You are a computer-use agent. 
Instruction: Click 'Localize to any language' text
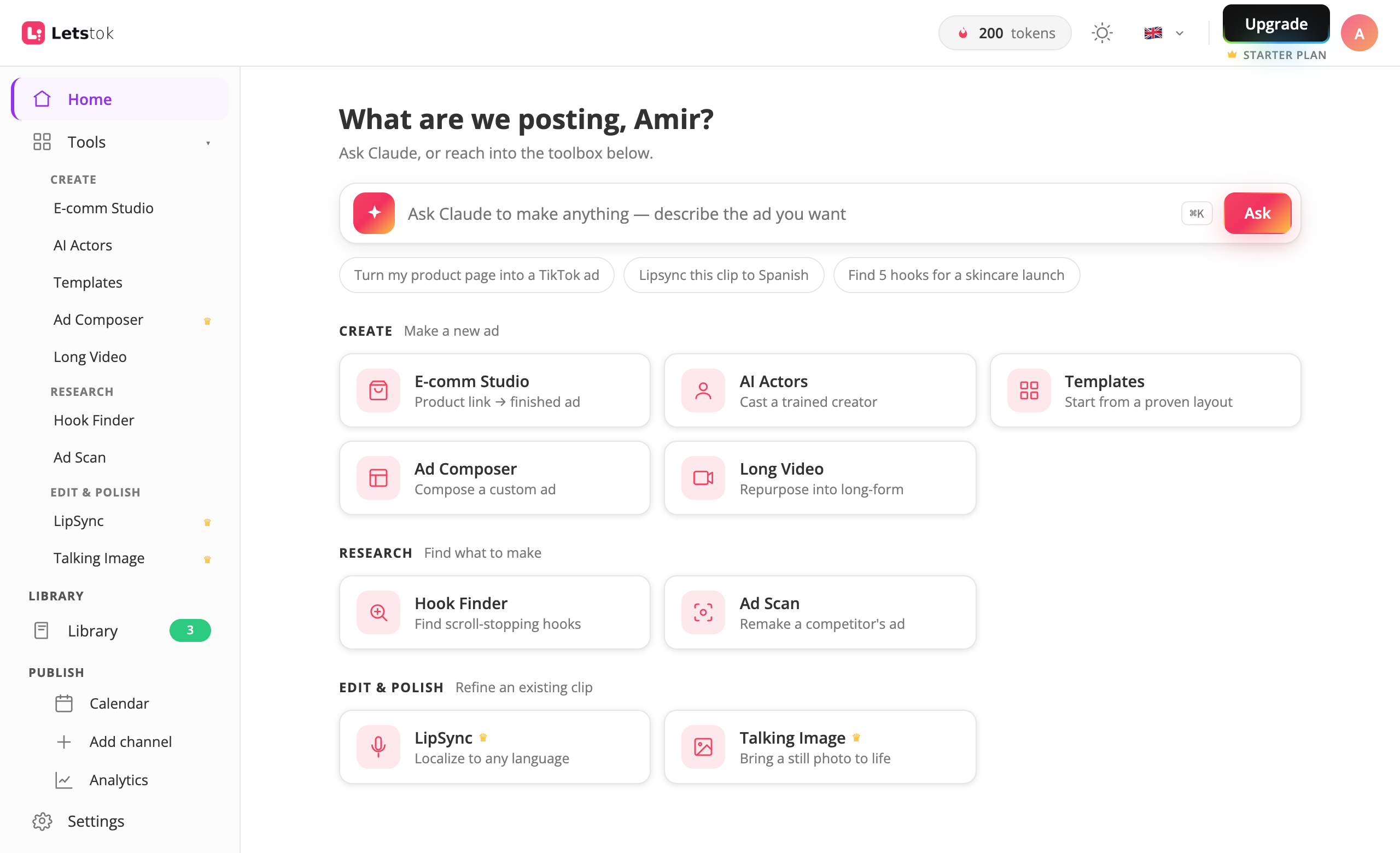coord(492,758)
